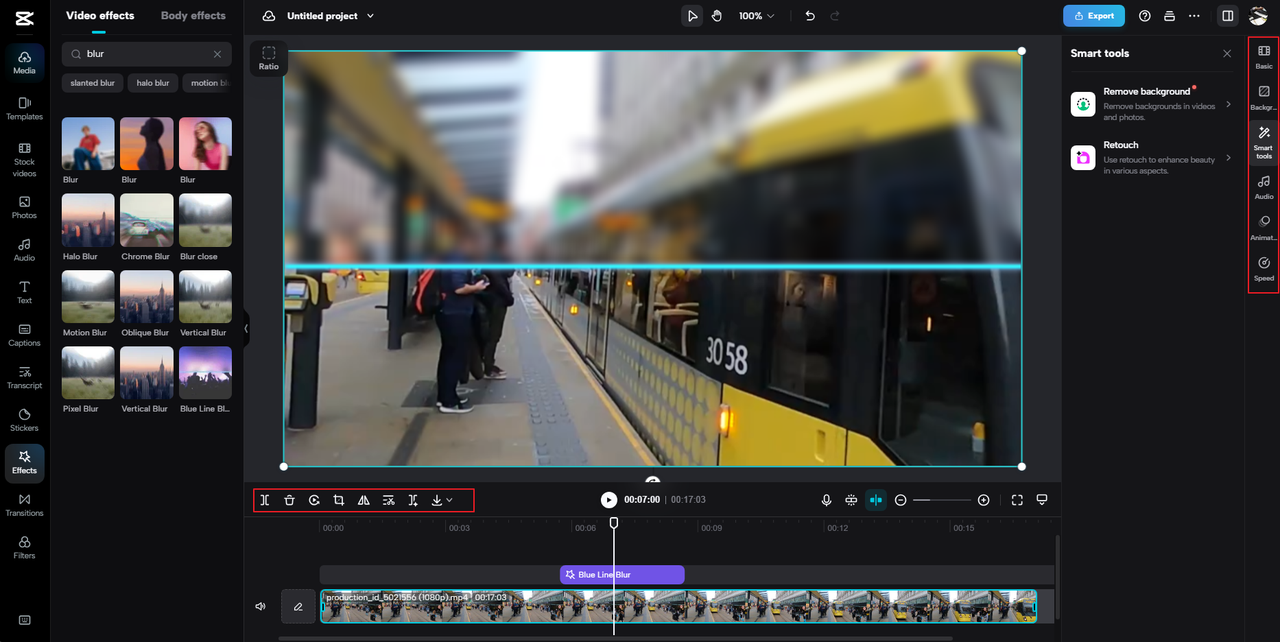This screenshot has width=1280, height=642.
Task: Click the Export button
Action: click(1093, 16)
